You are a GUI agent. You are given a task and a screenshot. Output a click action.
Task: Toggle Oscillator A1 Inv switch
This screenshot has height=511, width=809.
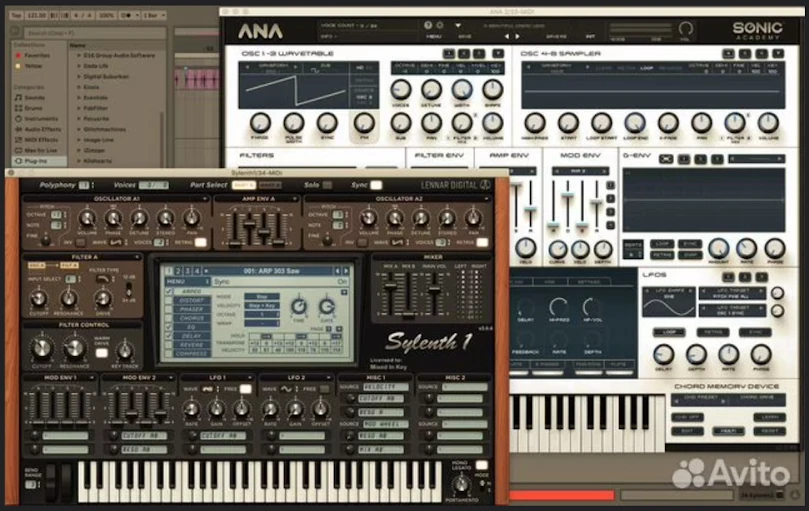81,242
